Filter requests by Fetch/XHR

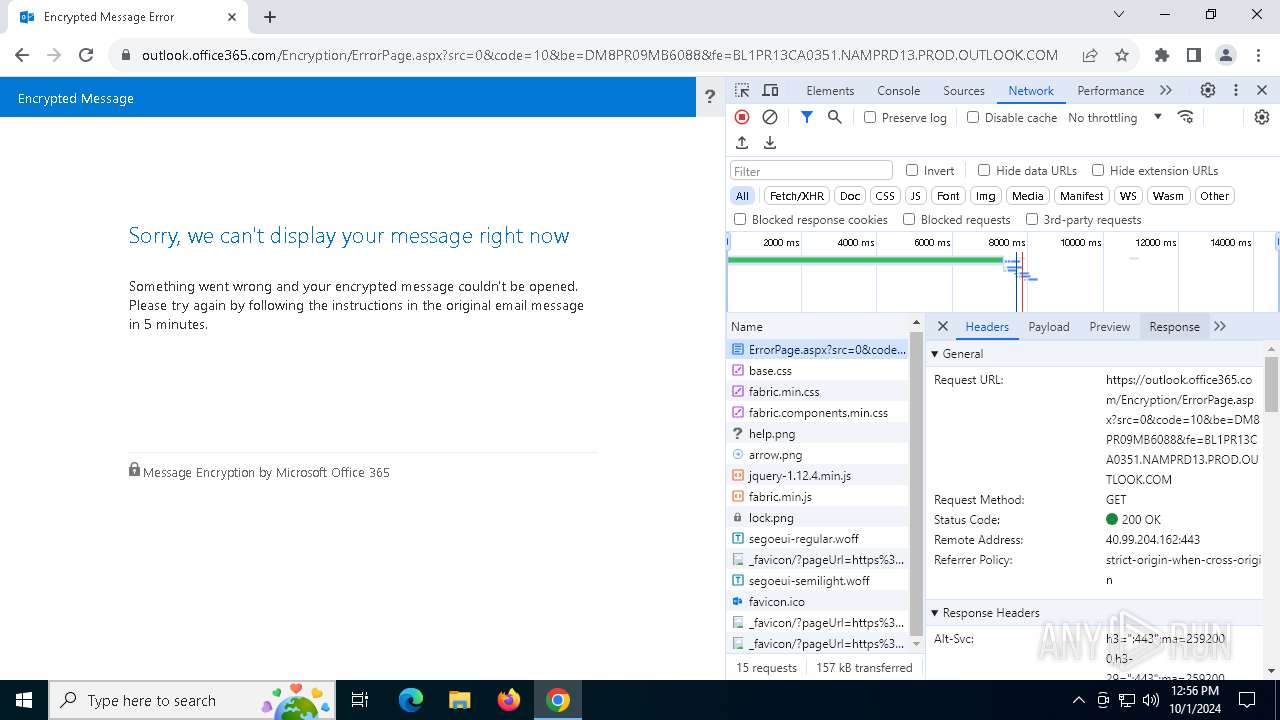coord(797,196)
